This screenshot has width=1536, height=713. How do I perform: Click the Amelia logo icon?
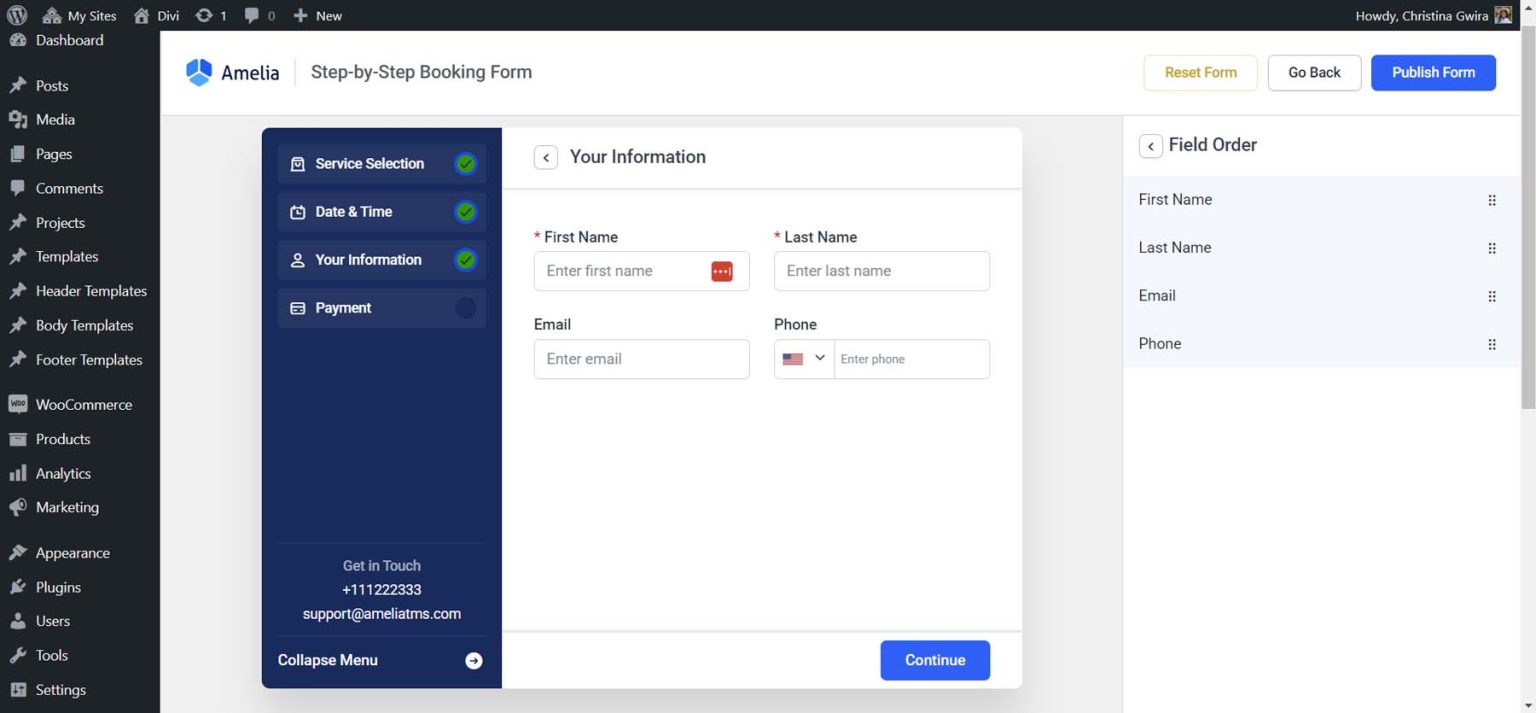point(198,71)
